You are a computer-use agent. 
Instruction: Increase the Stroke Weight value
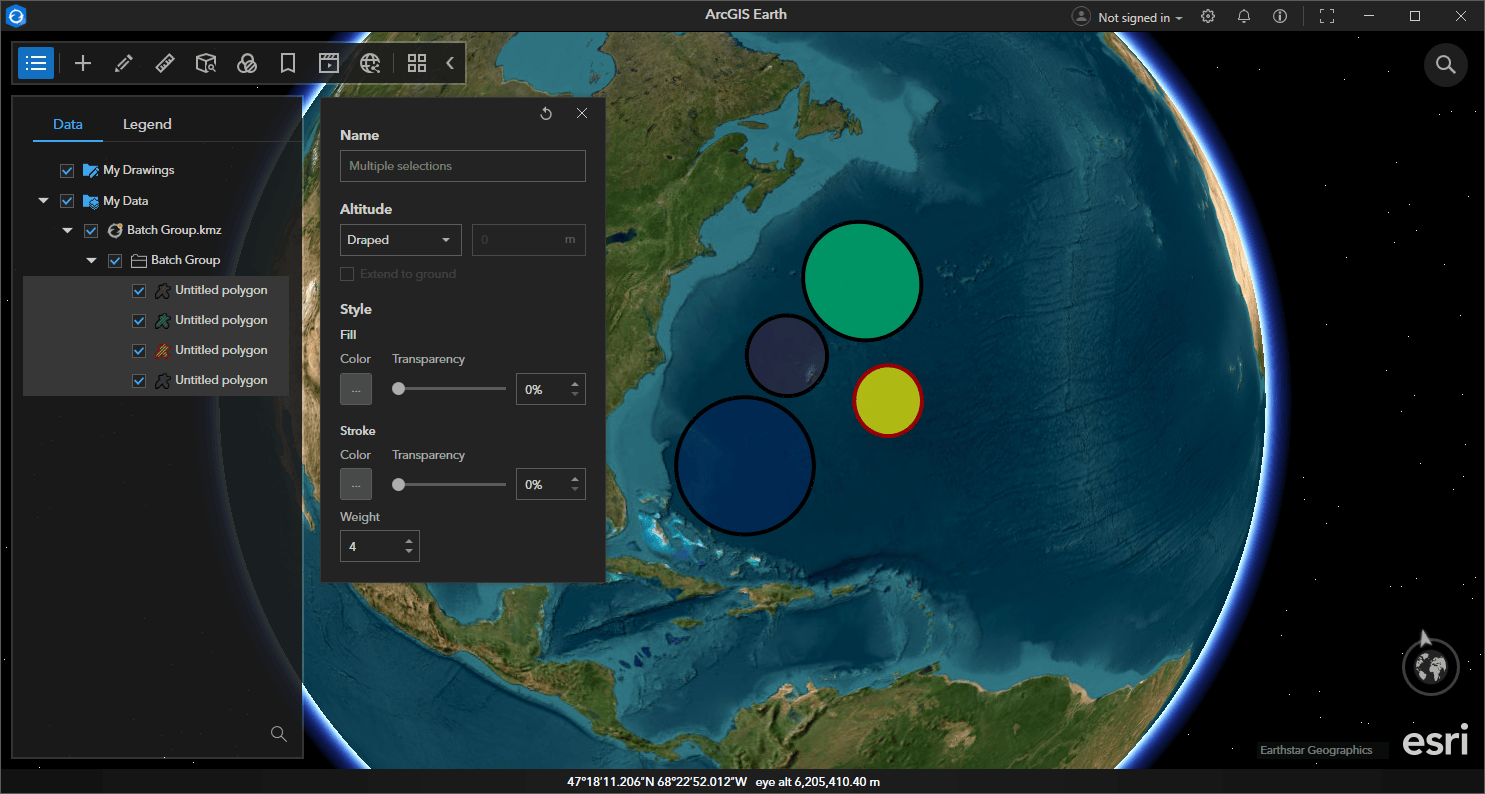click(x=409, y=541)
